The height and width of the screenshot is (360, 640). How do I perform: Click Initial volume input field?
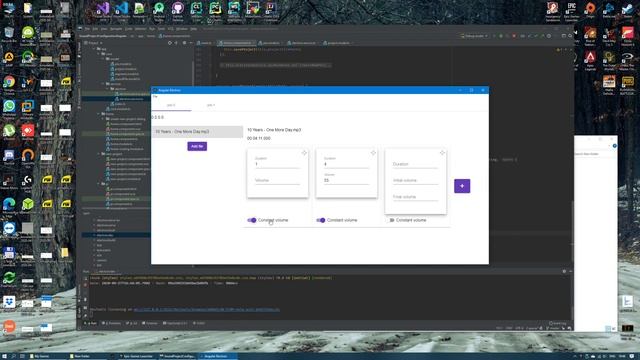pos(415,180)
